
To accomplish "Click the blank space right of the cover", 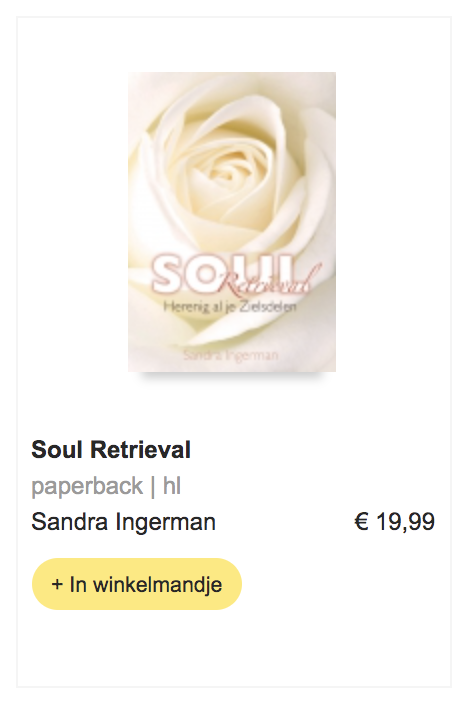I will point(393,222).
